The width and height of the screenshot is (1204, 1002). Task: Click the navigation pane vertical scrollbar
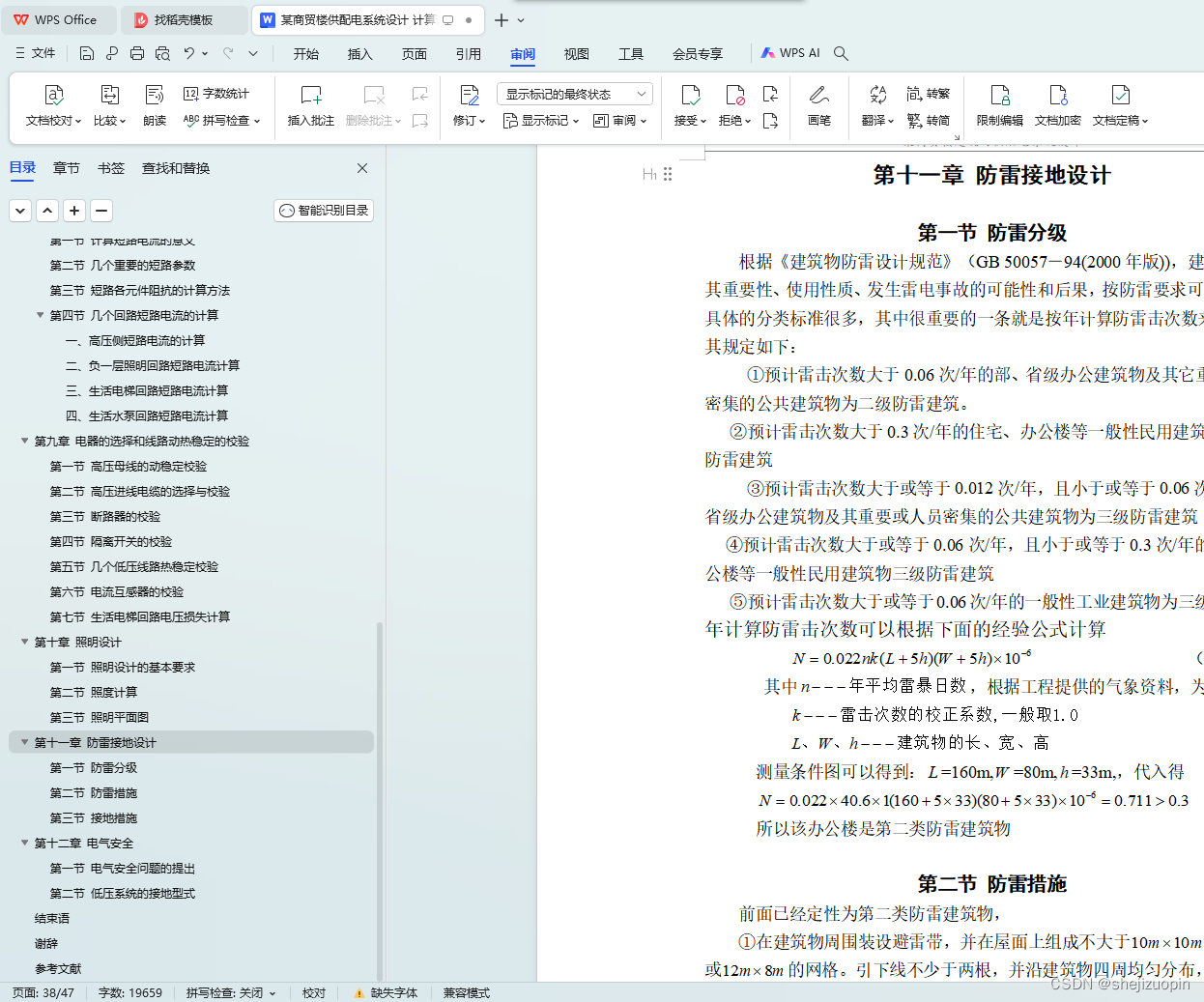[380, 802]
